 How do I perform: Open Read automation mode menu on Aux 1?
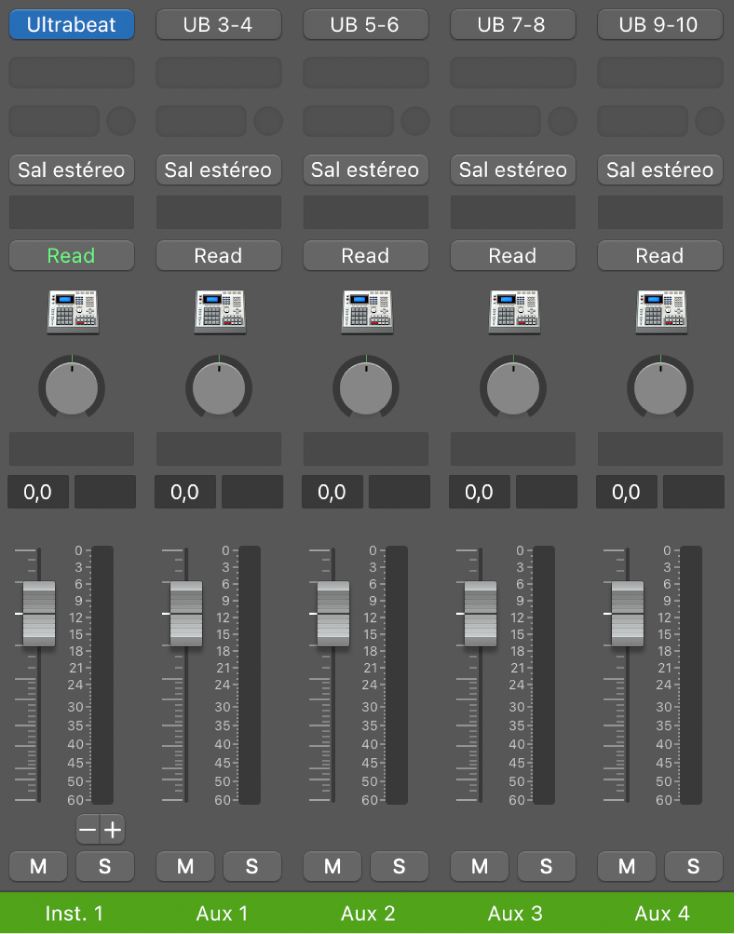[x=219, y=256]
